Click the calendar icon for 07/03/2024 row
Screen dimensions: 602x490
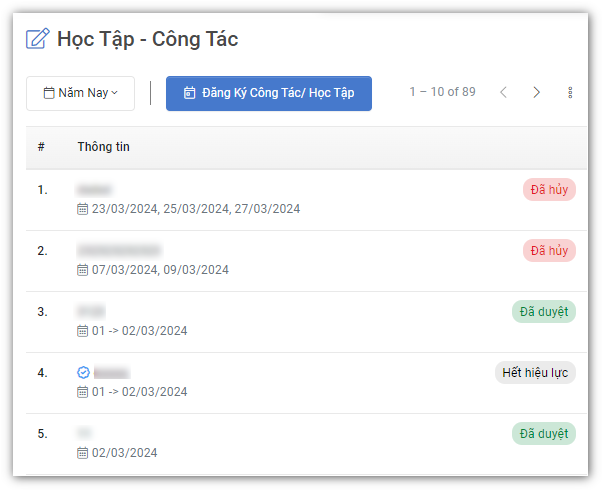(83, 270)
